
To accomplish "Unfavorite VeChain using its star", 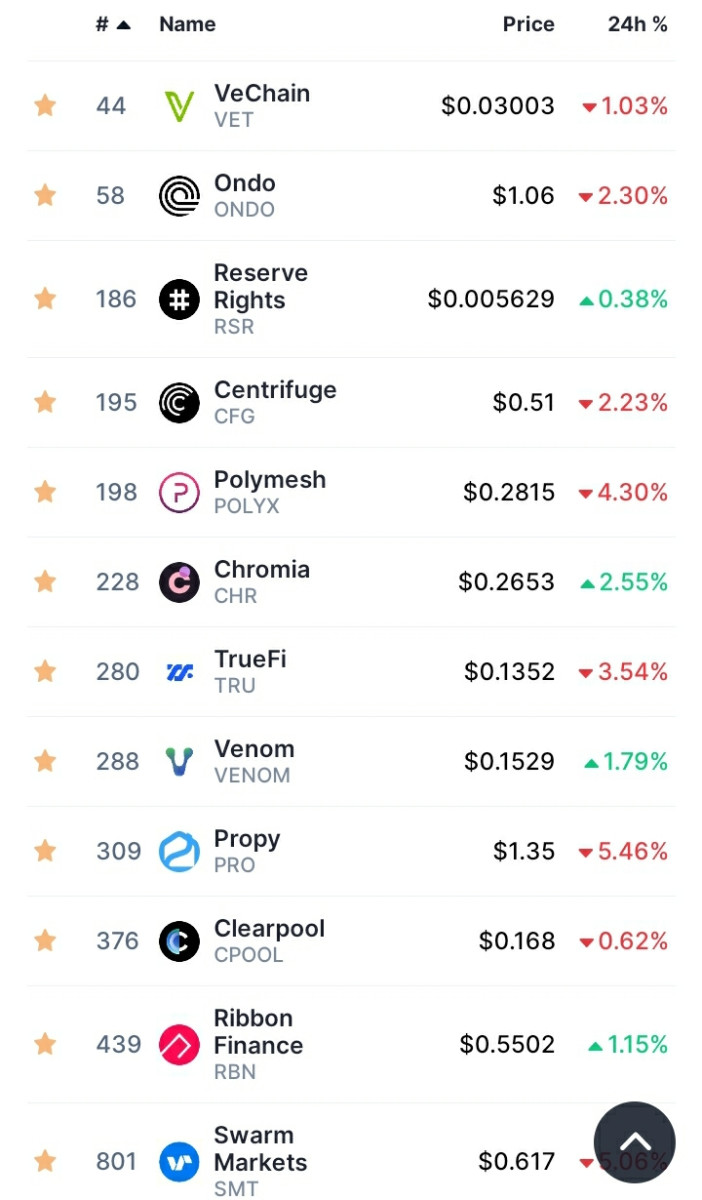I will [x=45, y=106].
